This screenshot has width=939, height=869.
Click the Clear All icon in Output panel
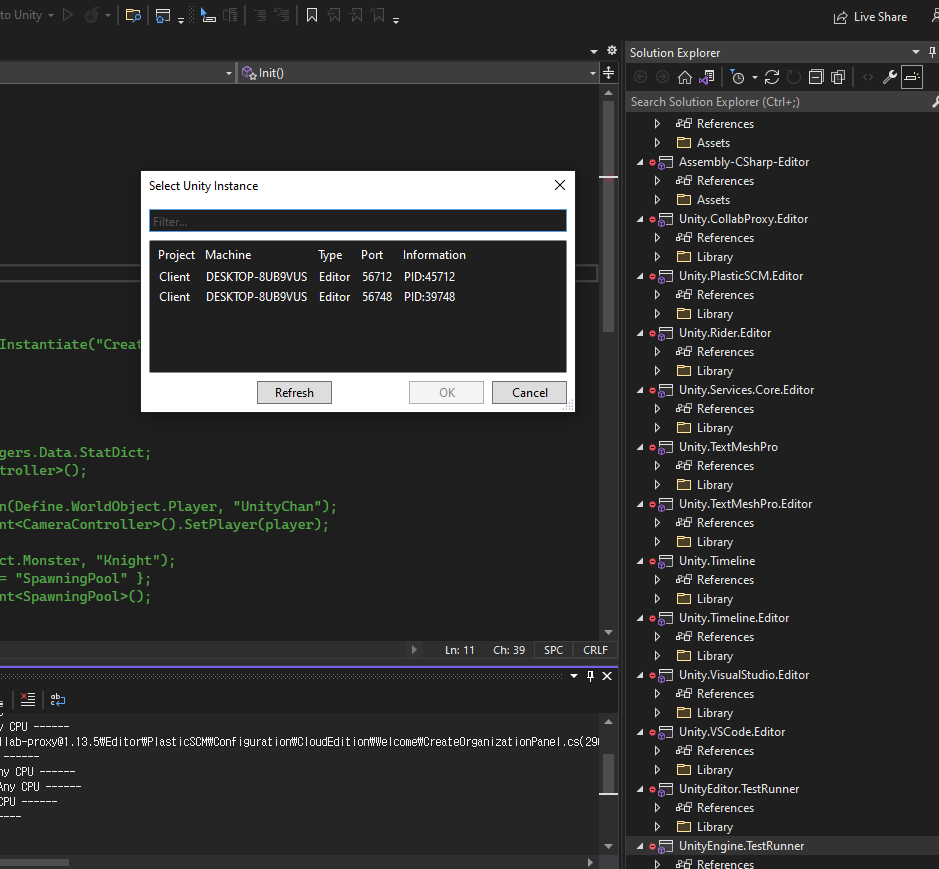(28, 699)
